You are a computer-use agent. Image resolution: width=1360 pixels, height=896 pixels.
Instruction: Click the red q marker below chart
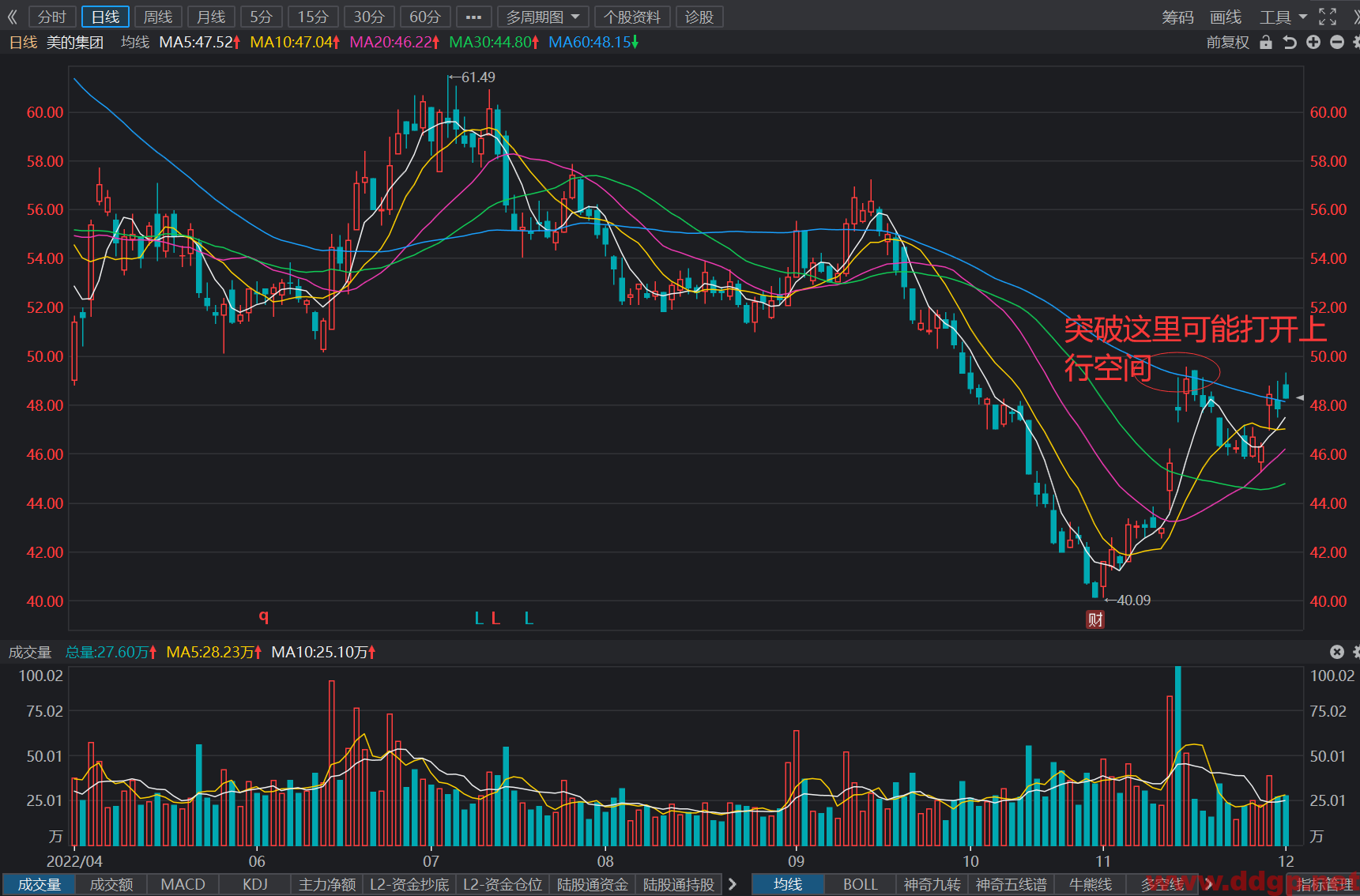point(264,616)
